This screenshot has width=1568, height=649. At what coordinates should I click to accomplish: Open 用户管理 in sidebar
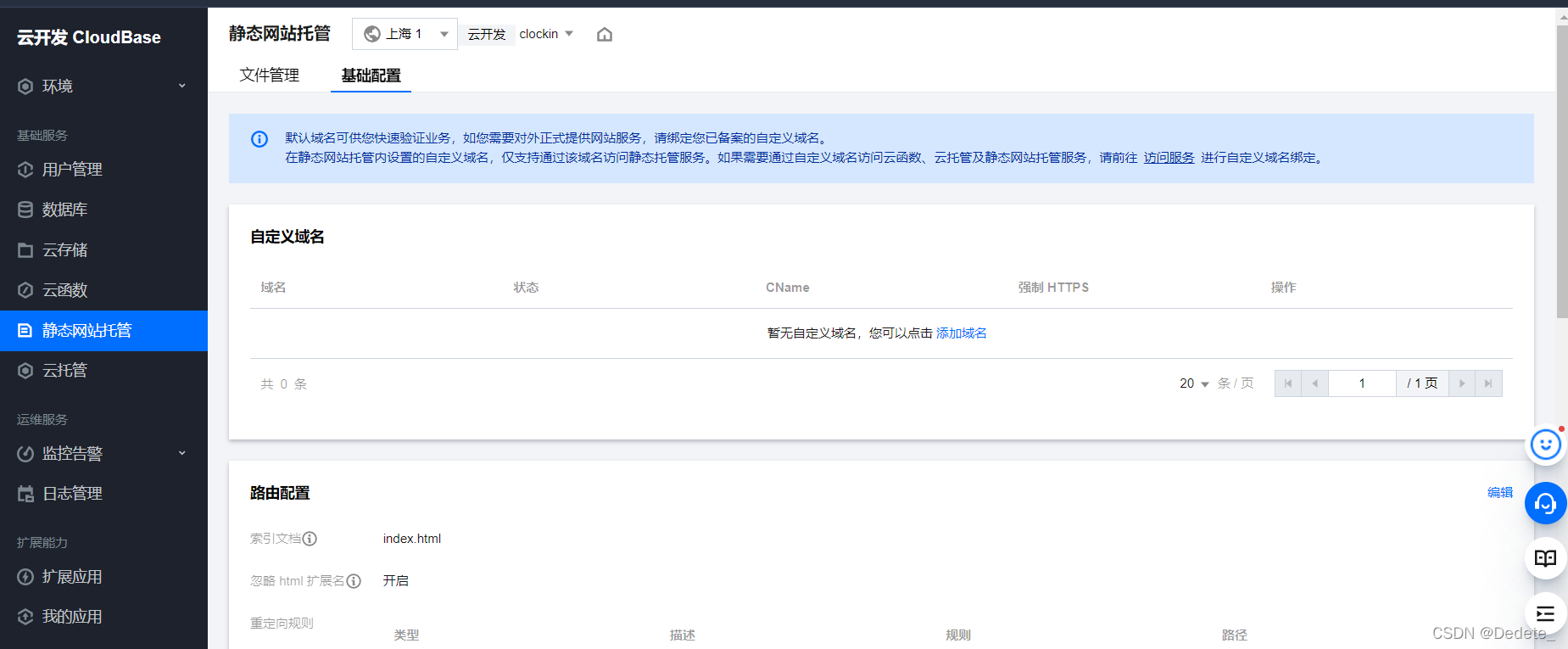coord(103,170)
